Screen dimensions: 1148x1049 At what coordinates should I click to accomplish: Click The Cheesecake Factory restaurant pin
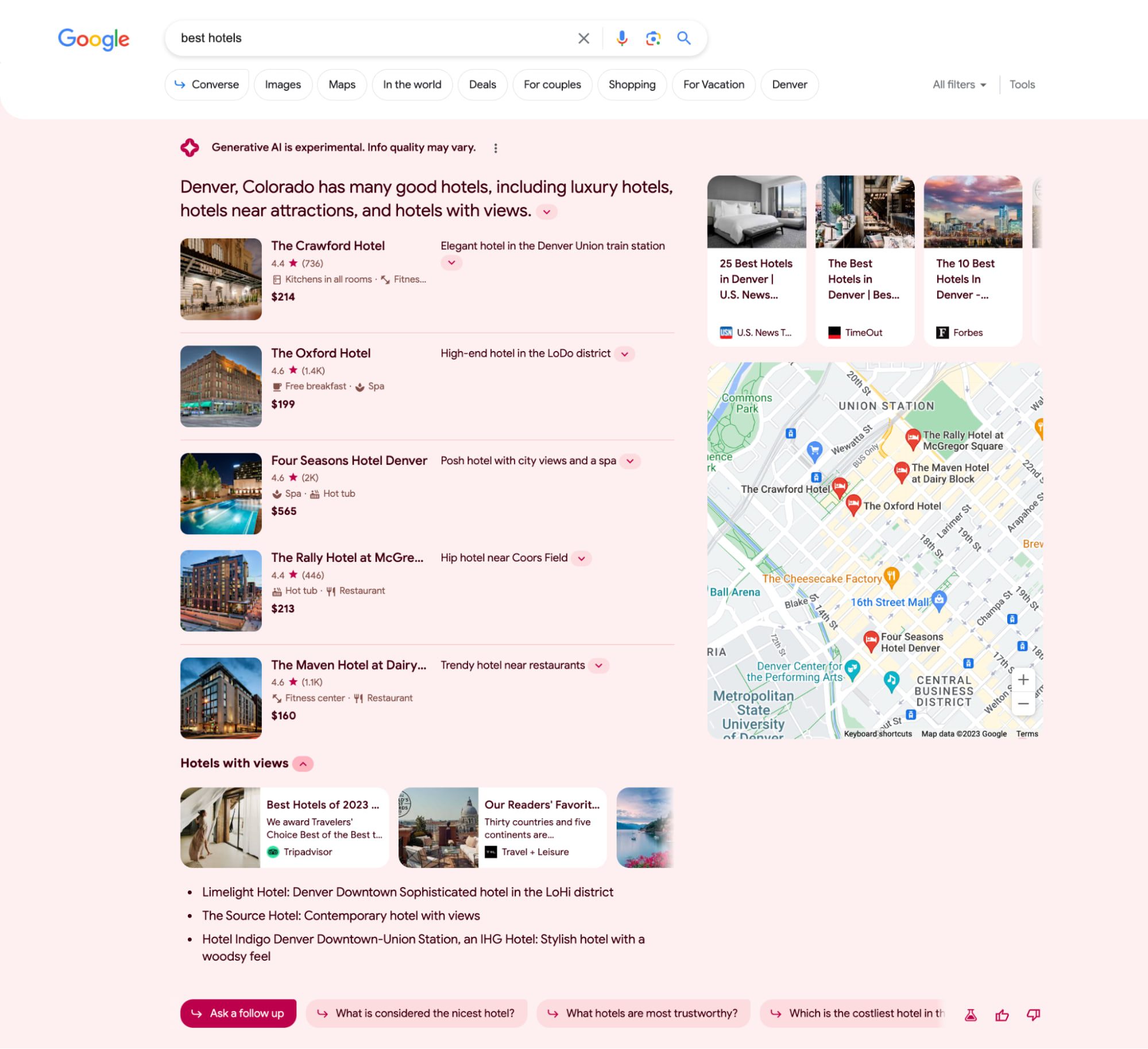point(891,577)
